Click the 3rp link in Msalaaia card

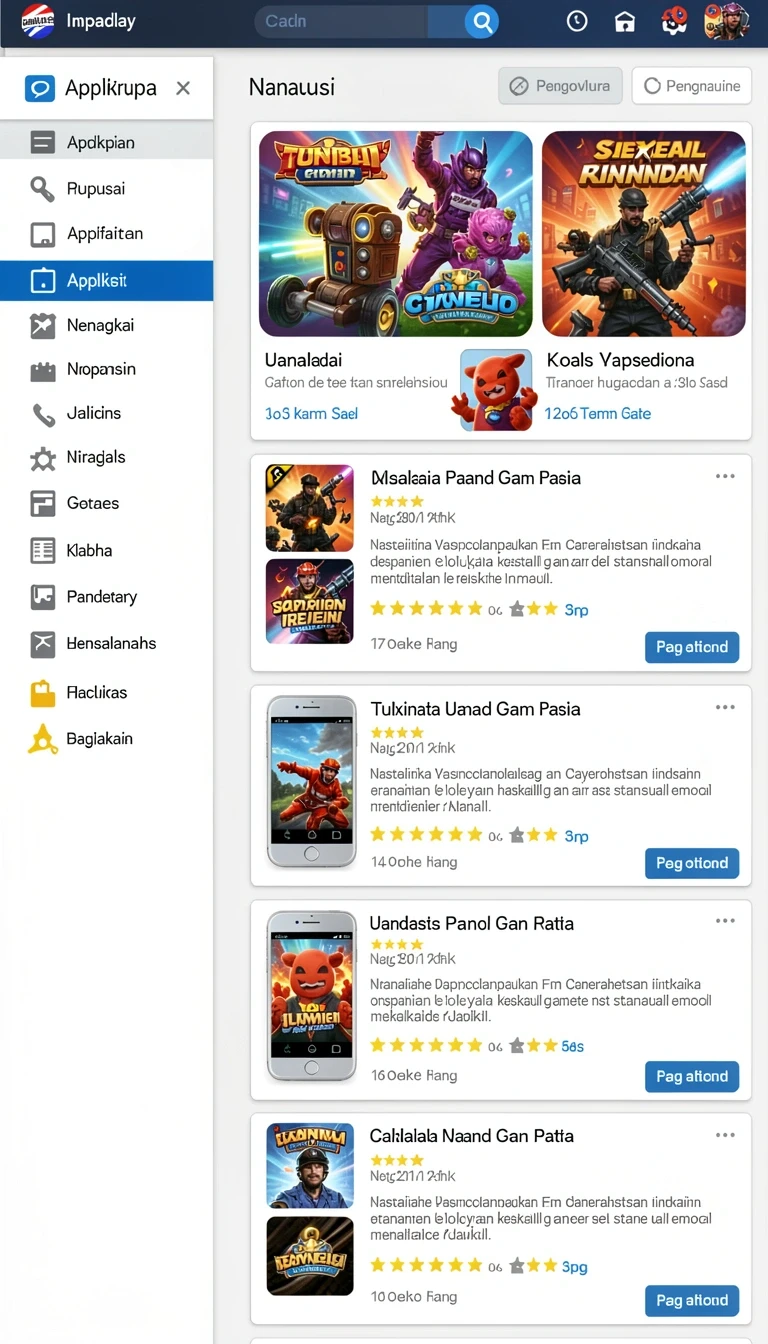coord(576,610)
